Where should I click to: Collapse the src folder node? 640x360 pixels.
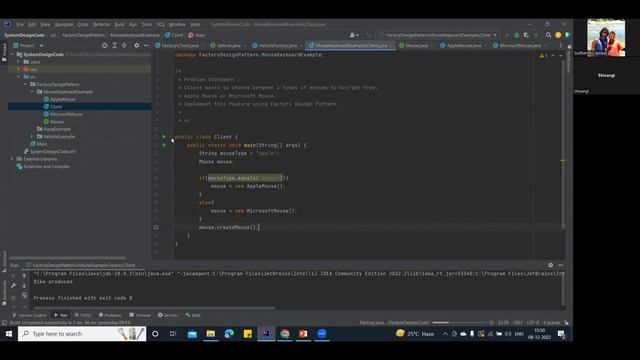coord(18,77)
